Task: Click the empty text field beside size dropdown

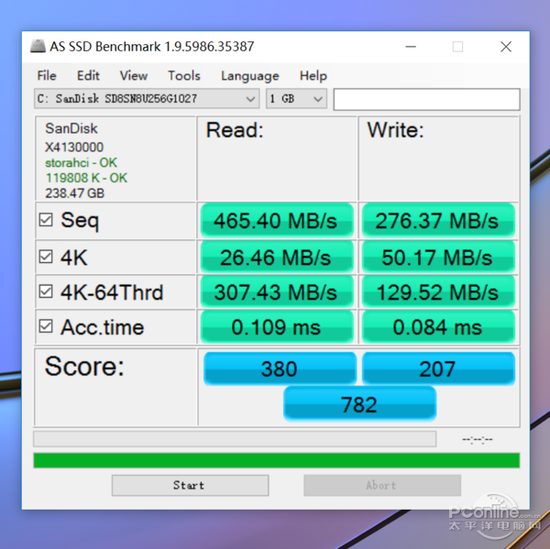Action: (x=427, y=99)
